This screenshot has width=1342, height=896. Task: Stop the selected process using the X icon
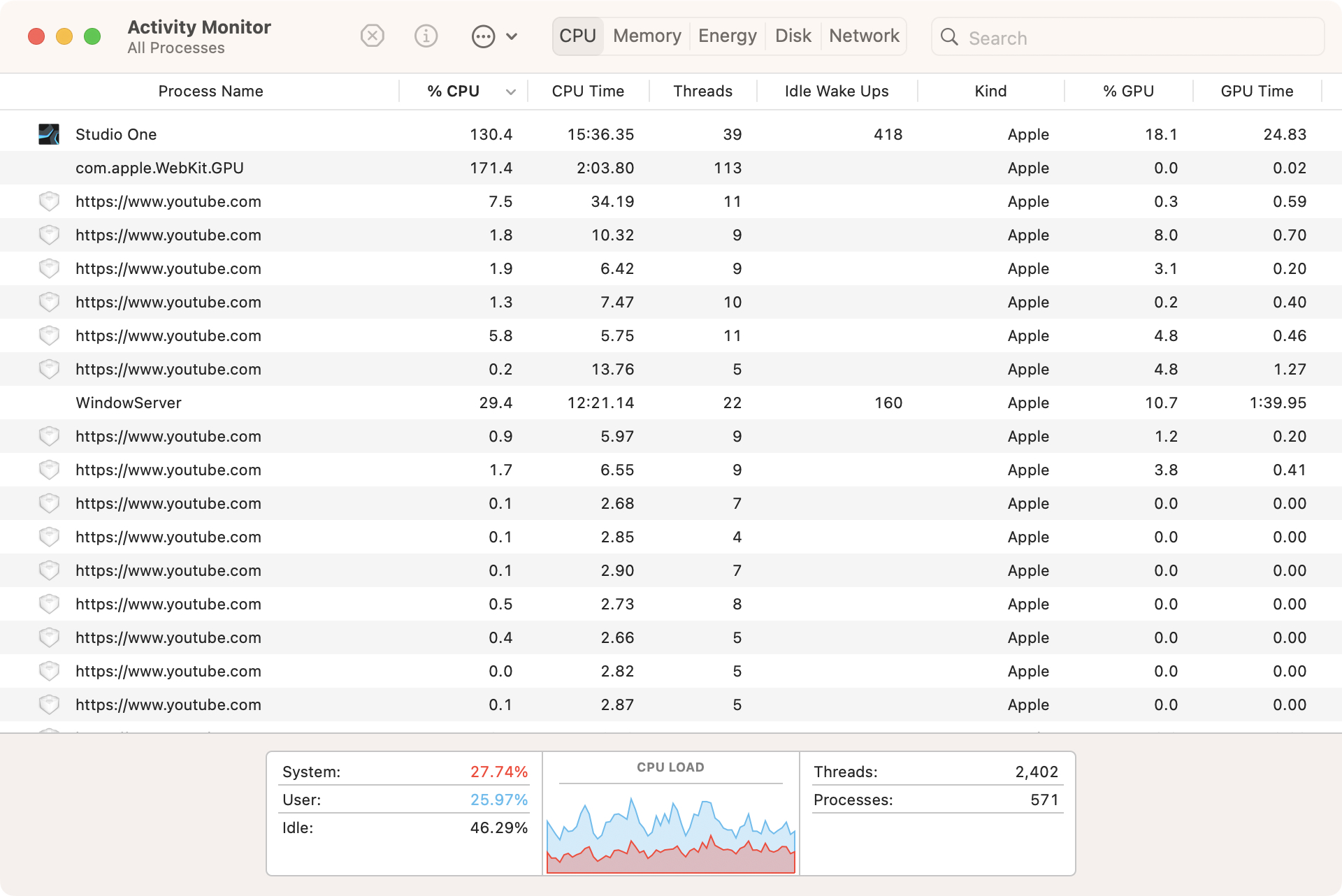tap(372, 36)
